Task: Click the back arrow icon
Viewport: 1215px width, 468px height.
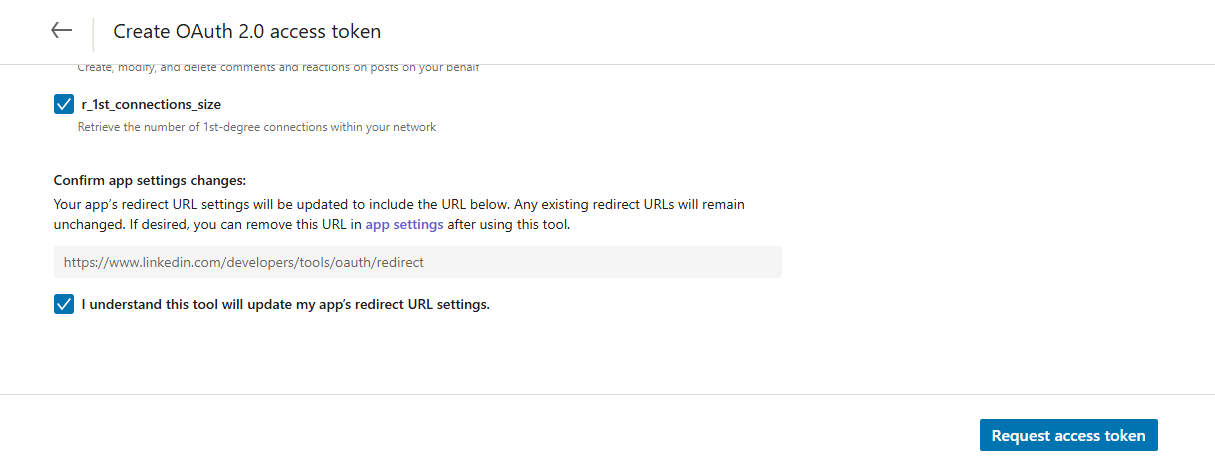Action: point(62,31)
